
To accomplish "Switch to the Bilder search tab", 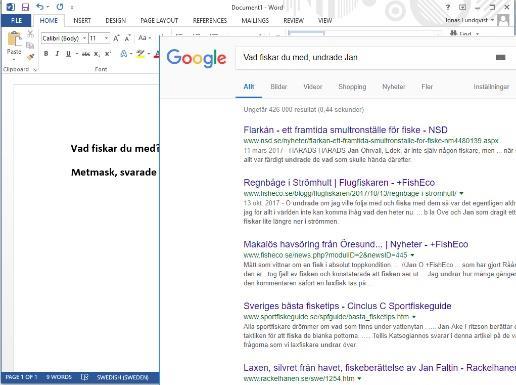I will (x=279, y=87).
